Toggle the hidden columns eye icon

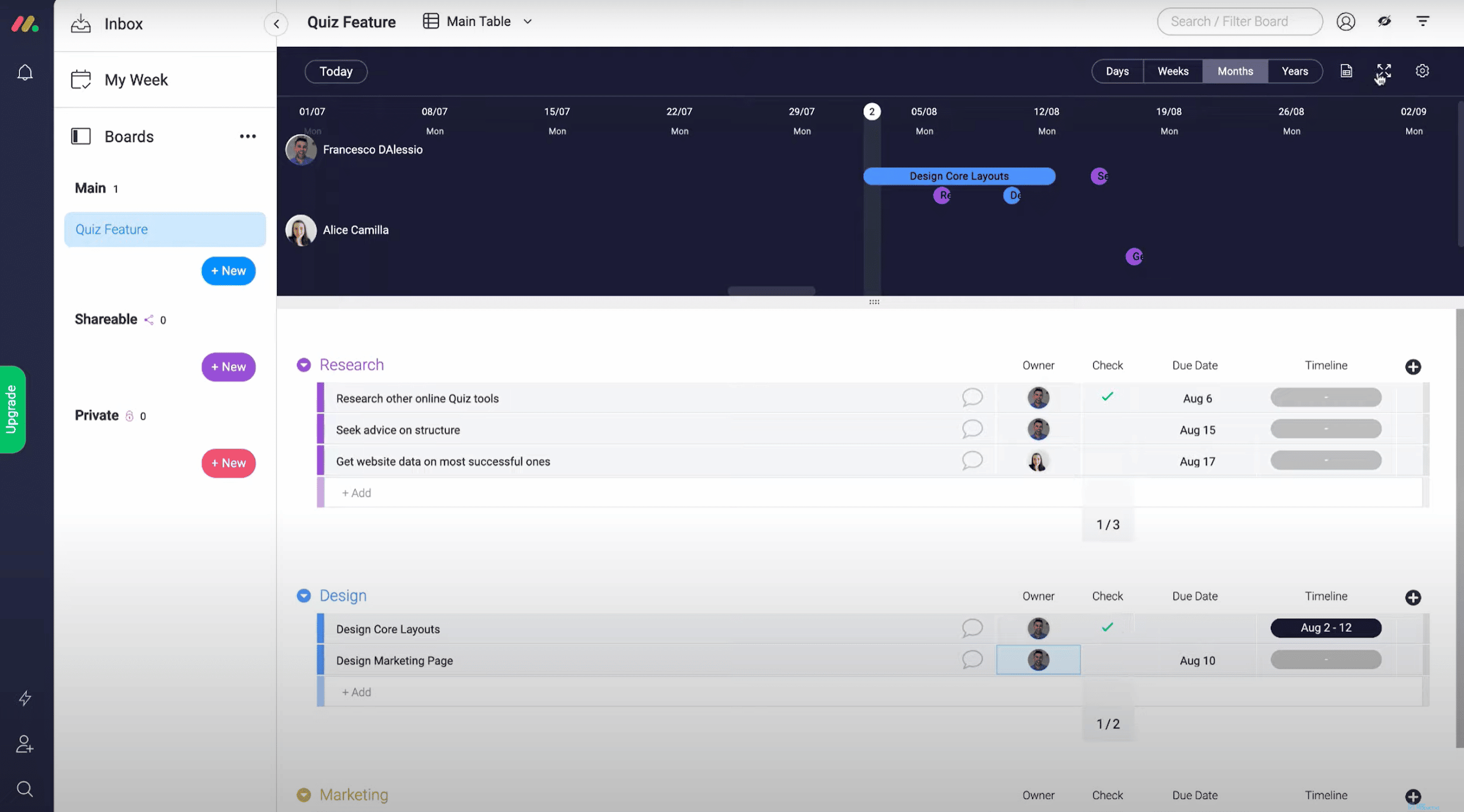pos(1384,22)
